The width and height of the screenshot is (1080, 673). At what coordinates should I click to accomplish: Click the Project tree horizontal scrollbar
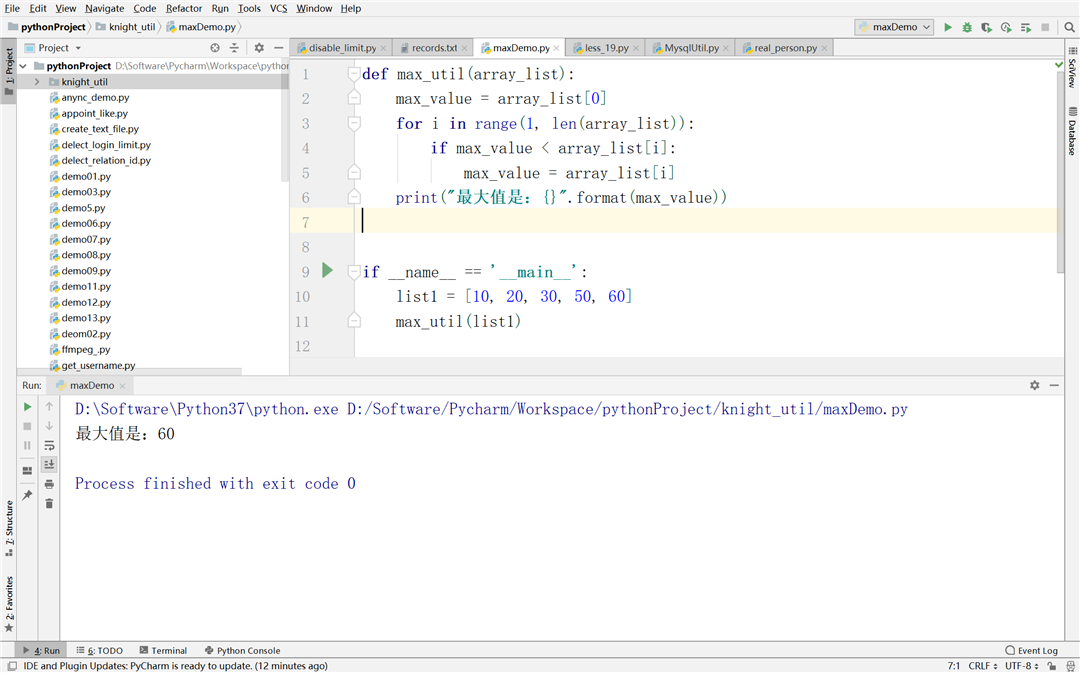[x=129, y=372]
